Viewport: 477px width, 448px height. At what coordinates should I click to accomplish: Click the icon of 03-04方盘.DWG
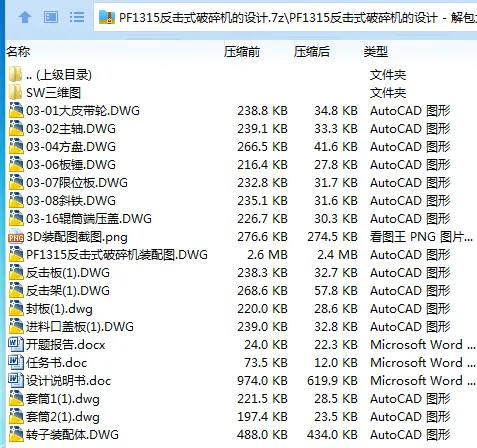pos(16,146)
